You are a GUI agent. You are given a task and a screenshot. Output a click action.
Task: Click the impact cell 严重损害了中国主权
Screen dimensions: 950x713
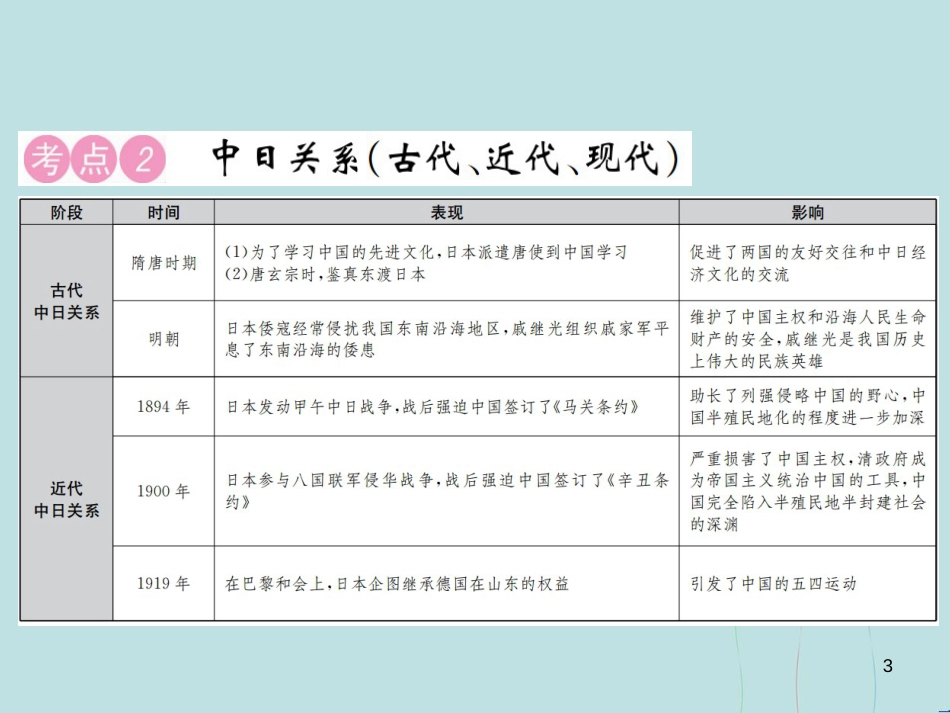pyautogui.click(x=808, y=491)
